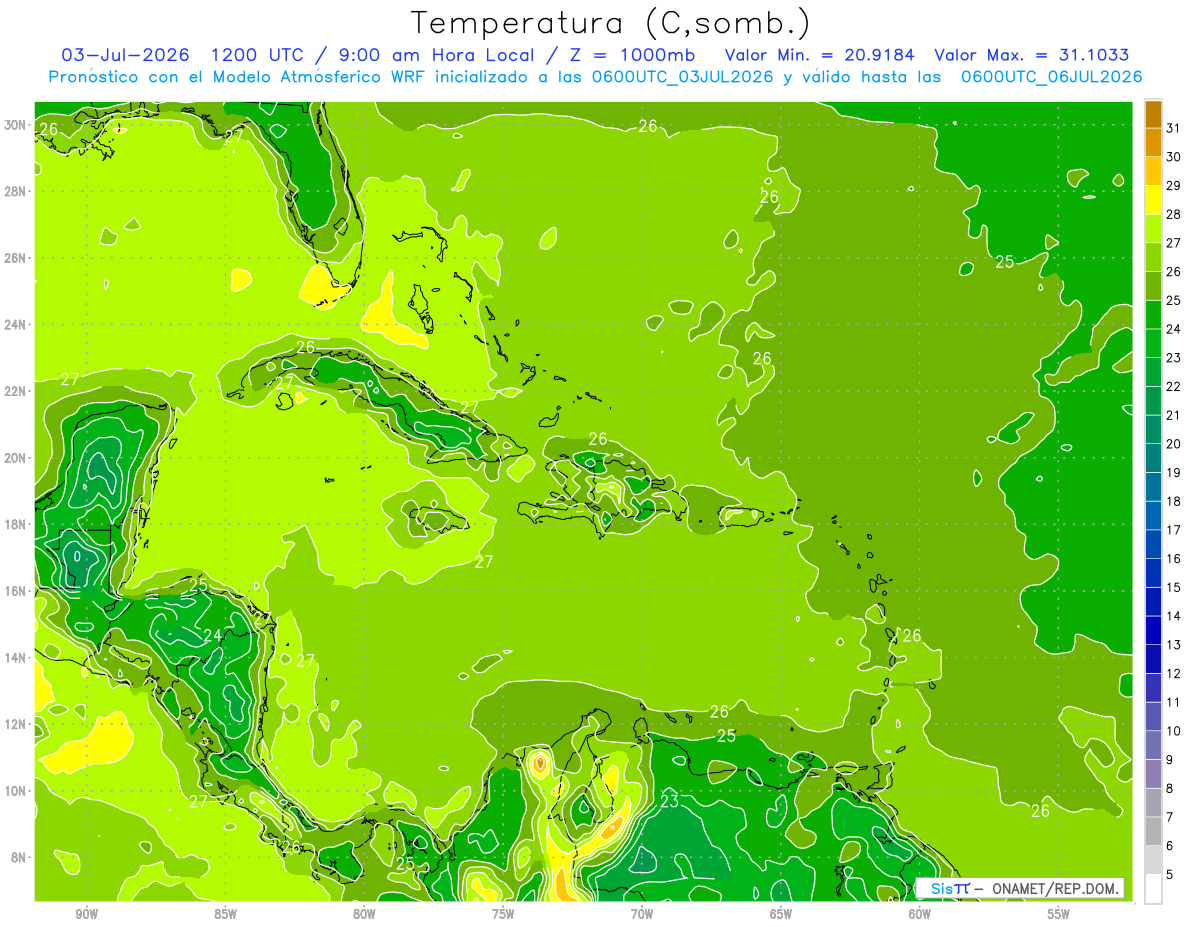The image size is (1200, 927).
Task: Click the '26N' latitude axis label
Action: (16, 258)
